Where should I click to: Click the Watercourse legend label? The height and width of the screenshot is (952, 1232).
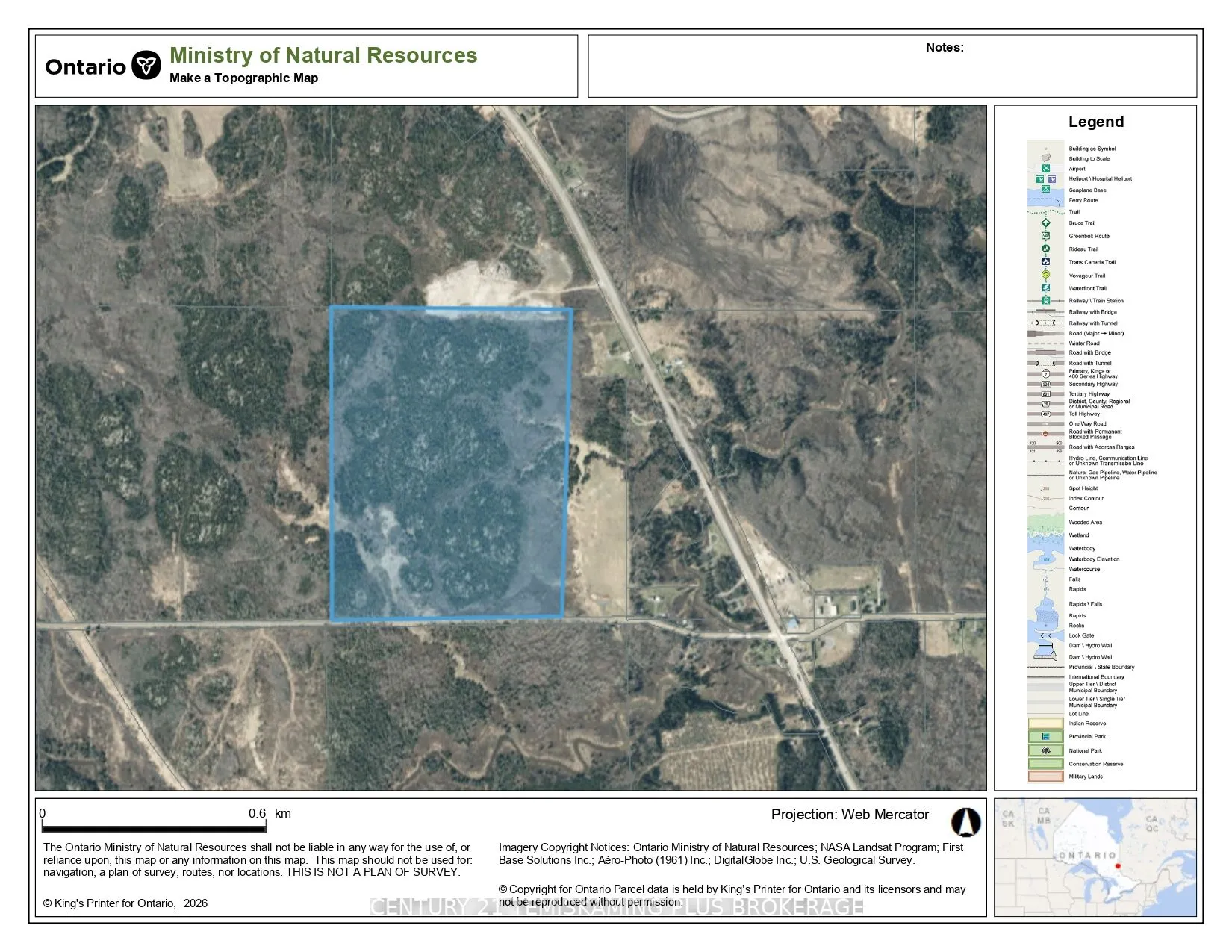1084,569
